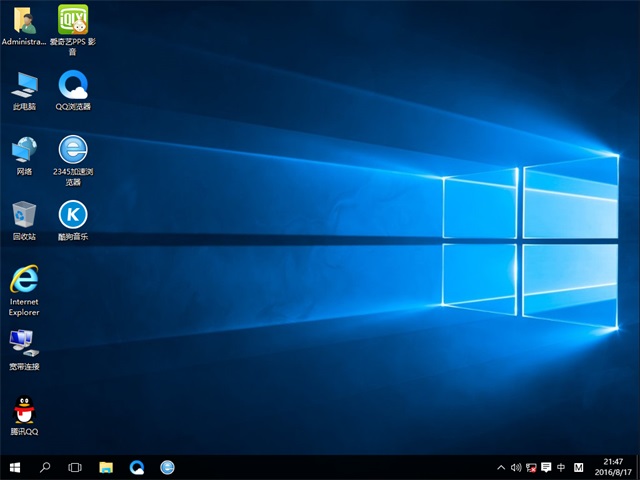Click the taskbar search magnifier
The image size is (640, 480).
45,467
